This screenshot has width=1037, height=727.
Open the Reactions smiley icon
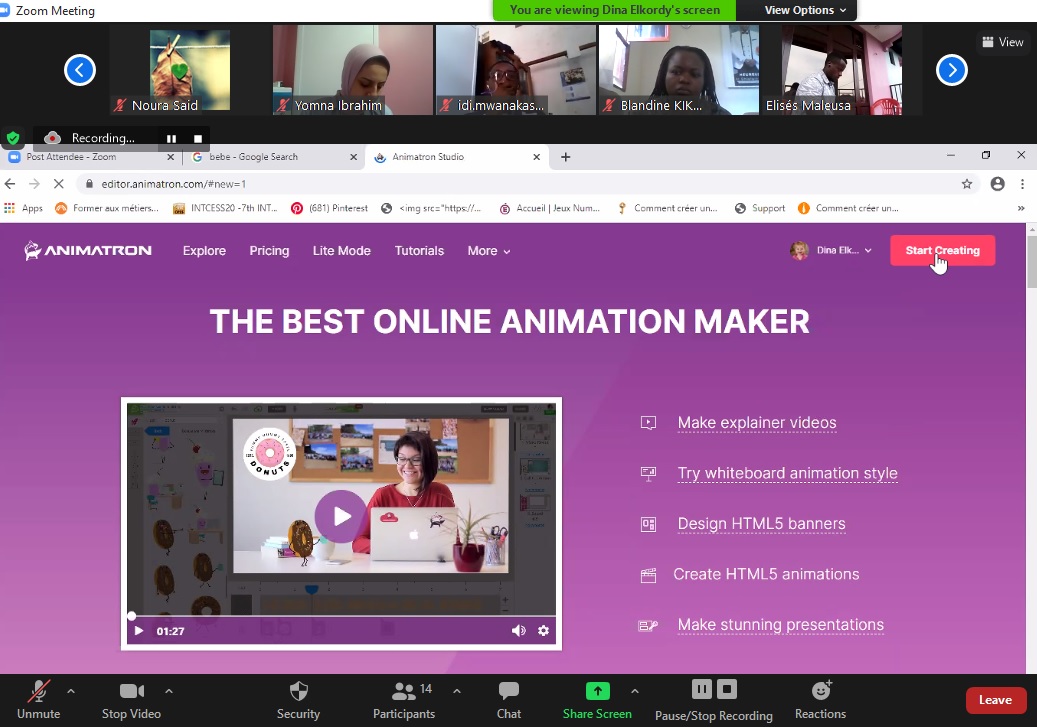tap(820, 691)
